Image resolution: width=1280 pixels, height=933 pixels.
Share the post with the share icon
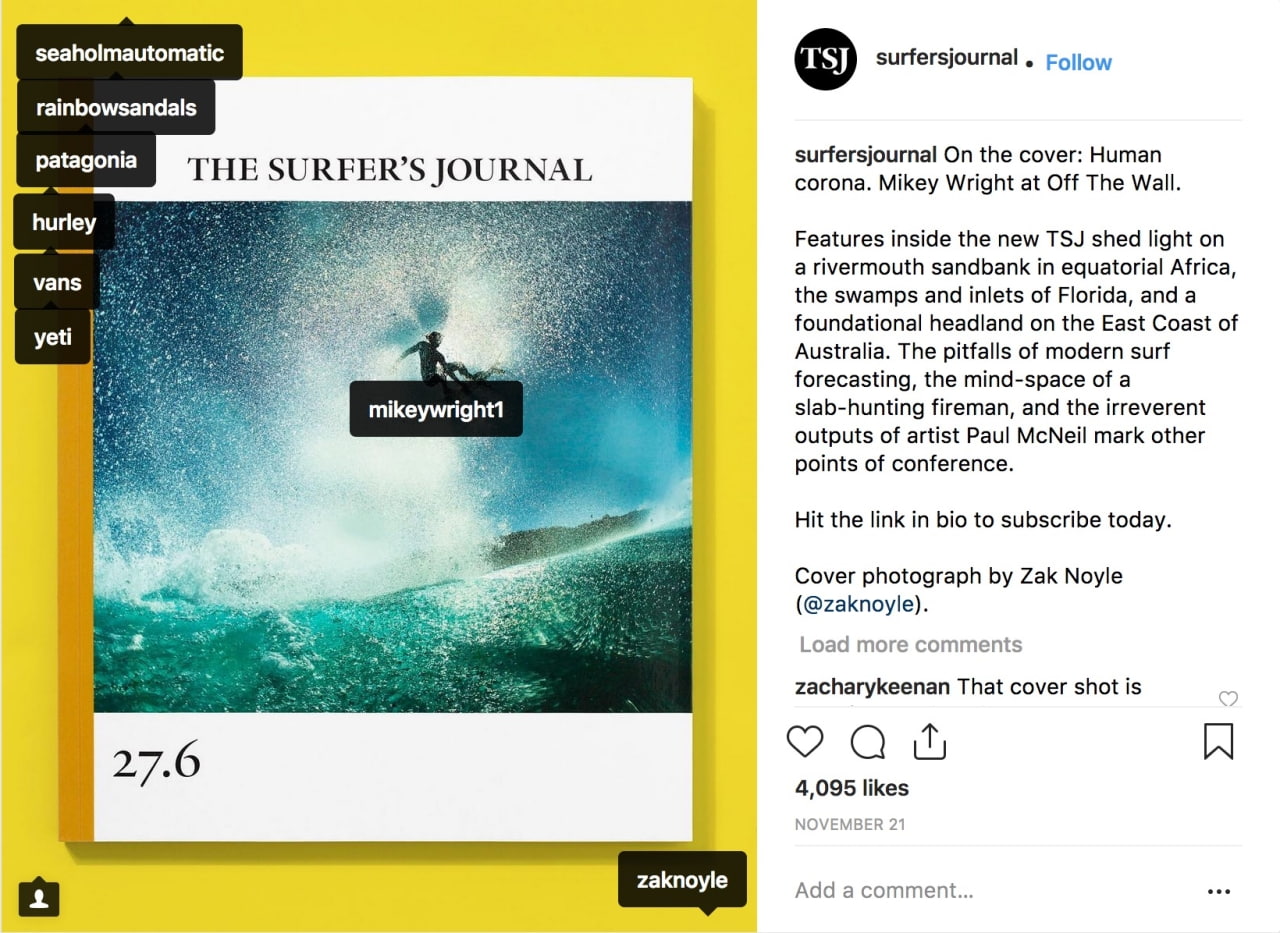[x=929, y=742]
